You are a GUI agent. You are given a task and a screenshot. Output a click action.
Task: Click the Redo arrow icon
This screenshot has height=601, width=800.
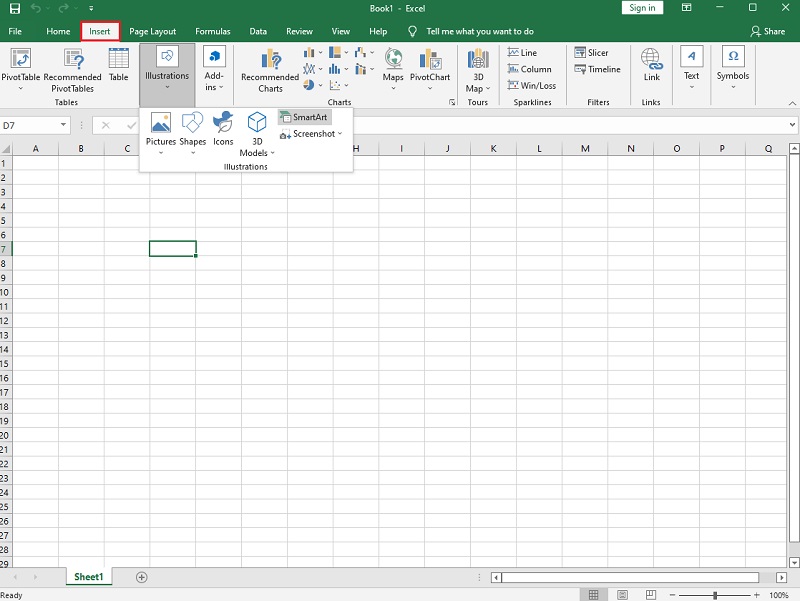(x=63, y=8)
